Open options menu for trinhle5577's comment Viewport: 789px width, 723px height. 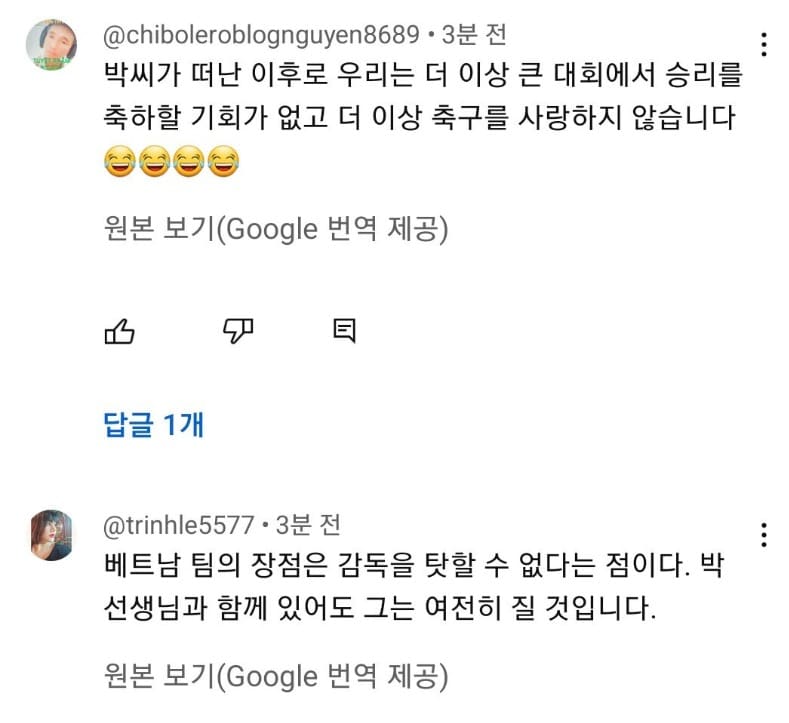click(764, 534)
